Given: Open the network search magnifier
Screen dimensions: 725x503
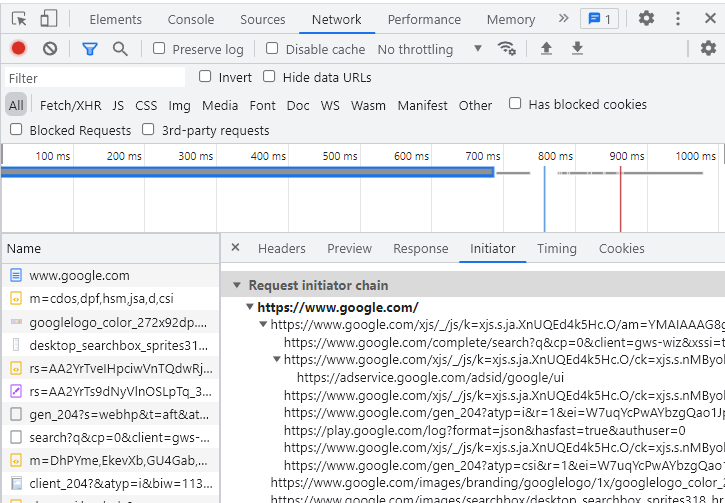Looking at the screenshot, I should [120, 49].
